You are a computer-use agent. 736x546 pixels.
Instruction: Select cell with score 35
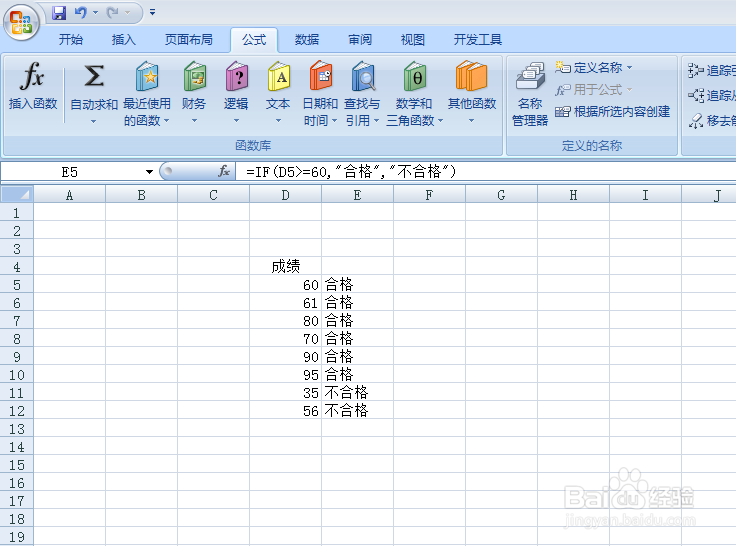285,392
